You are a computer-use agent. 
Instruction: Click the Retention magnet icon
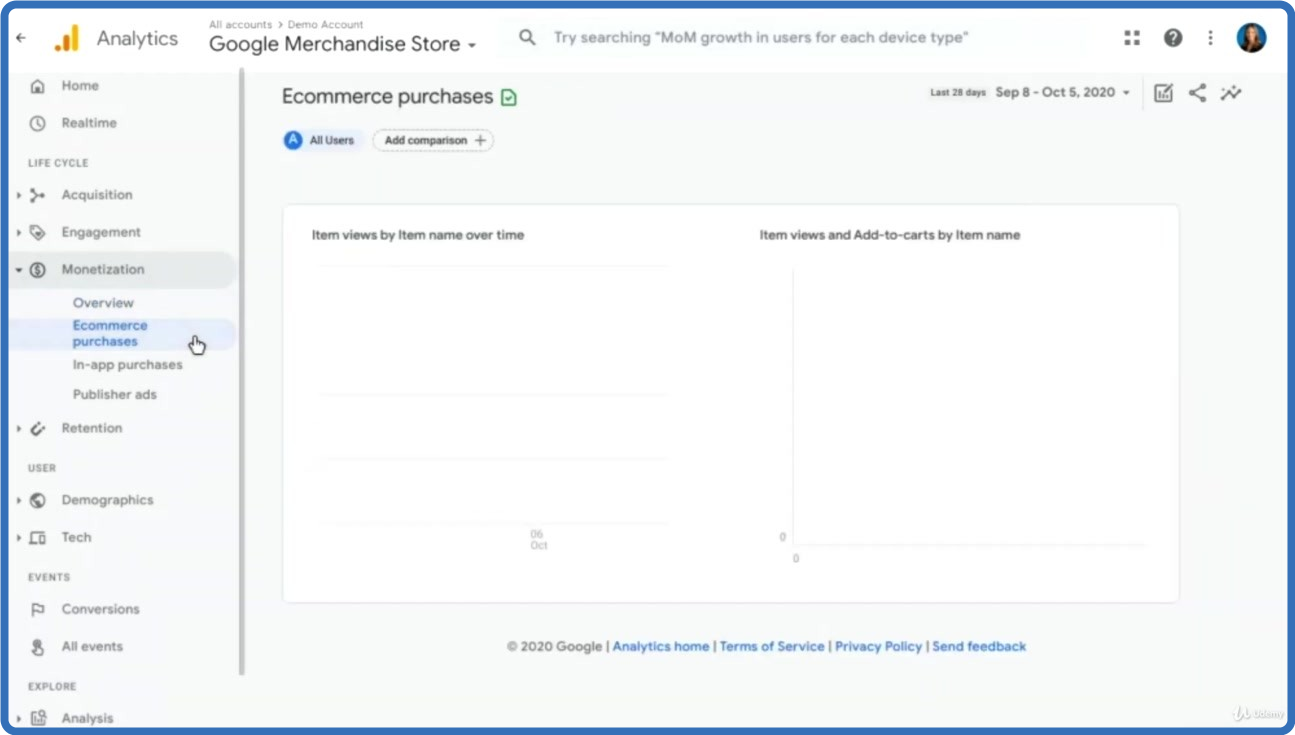coord(38,428)
